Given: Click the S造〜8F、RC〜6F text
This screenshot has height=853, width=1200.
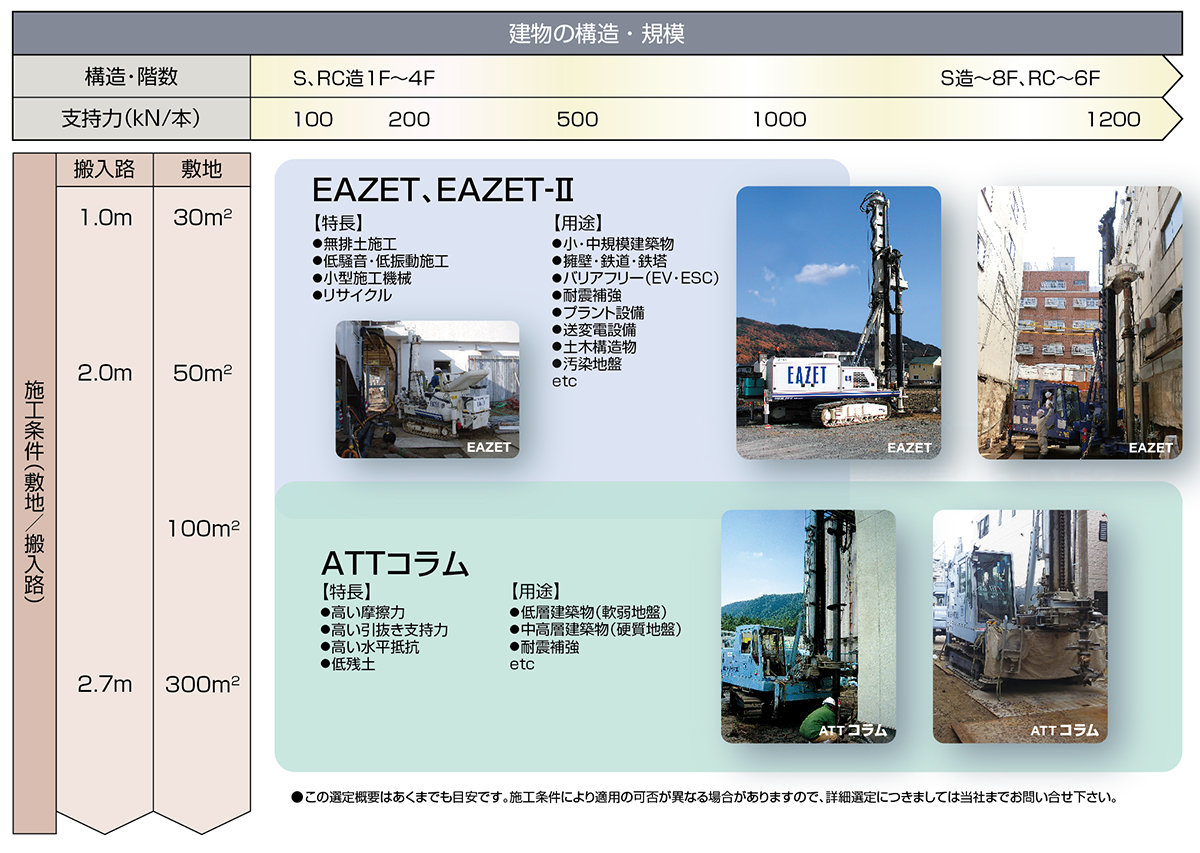Looking at the screenshot, I should click(1020, 78).
